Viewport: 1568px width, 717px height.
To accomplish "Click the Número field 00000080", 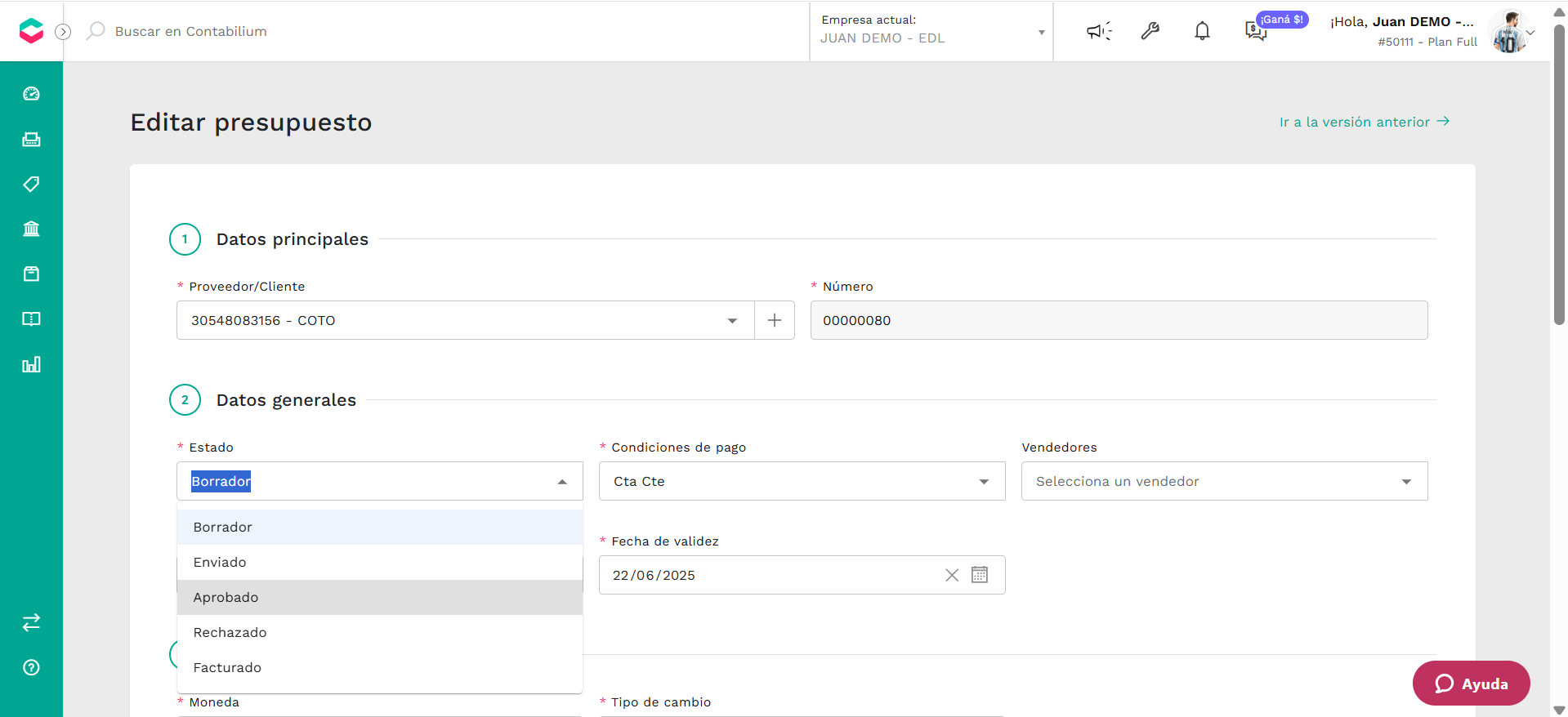I will [x=1119, y=320].
